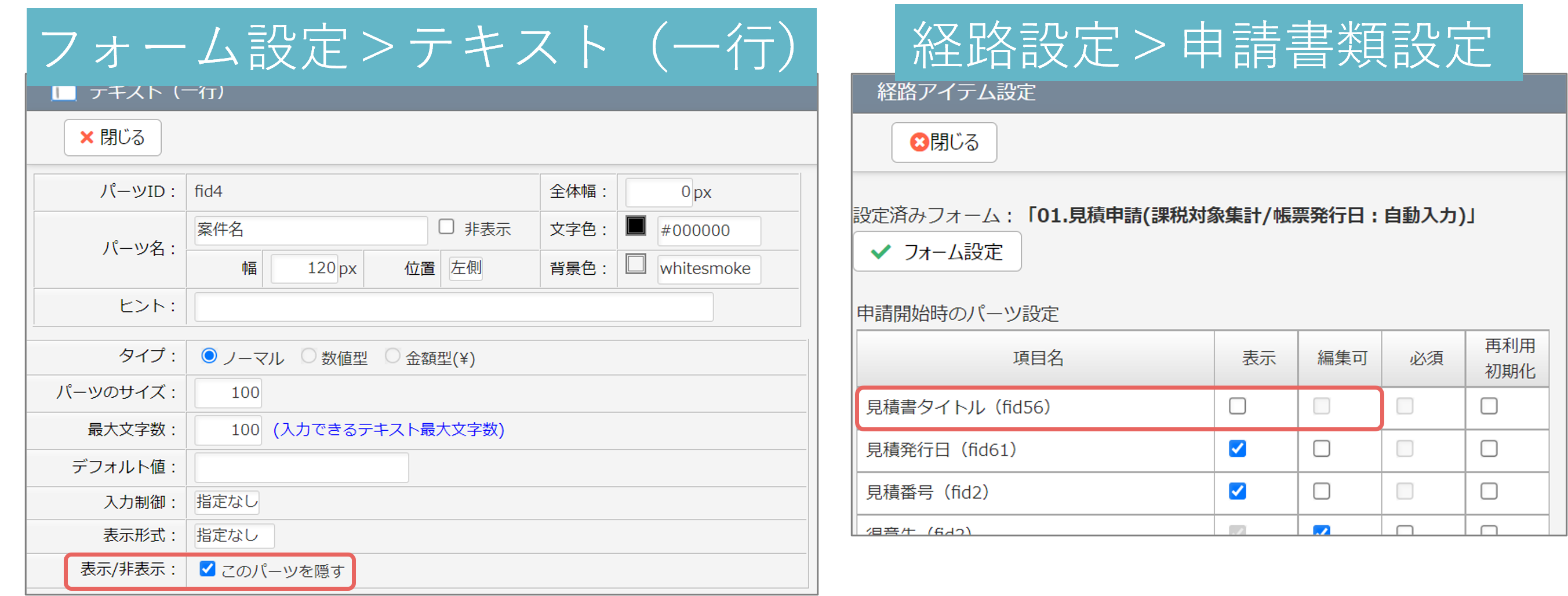The image size is (1568, 596).
Task: Click the fid4 parts ID value
Action: click(x=208, y=192)
